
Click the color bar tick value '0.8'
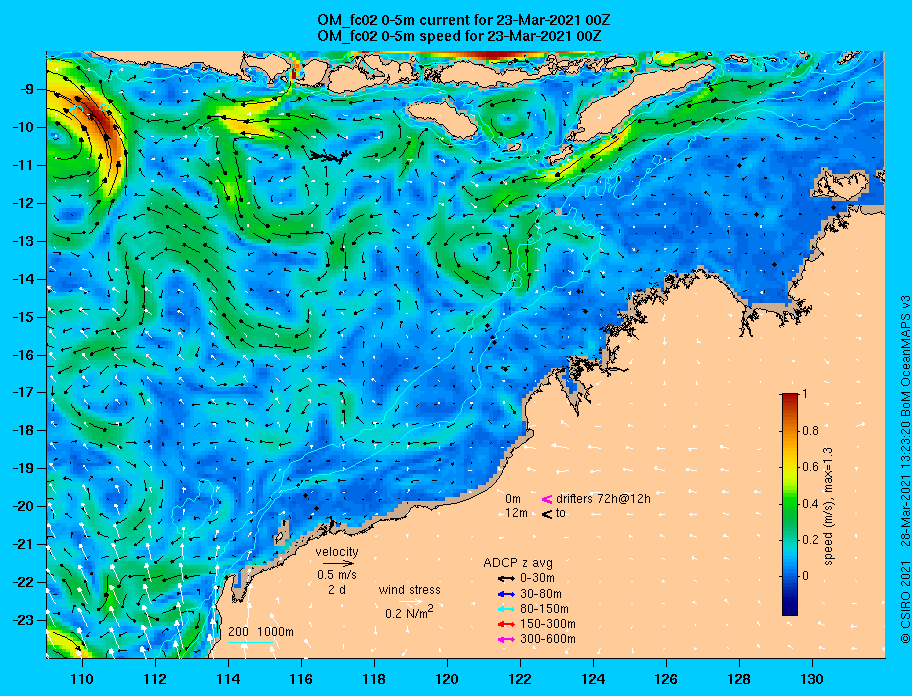click(810, 431)
